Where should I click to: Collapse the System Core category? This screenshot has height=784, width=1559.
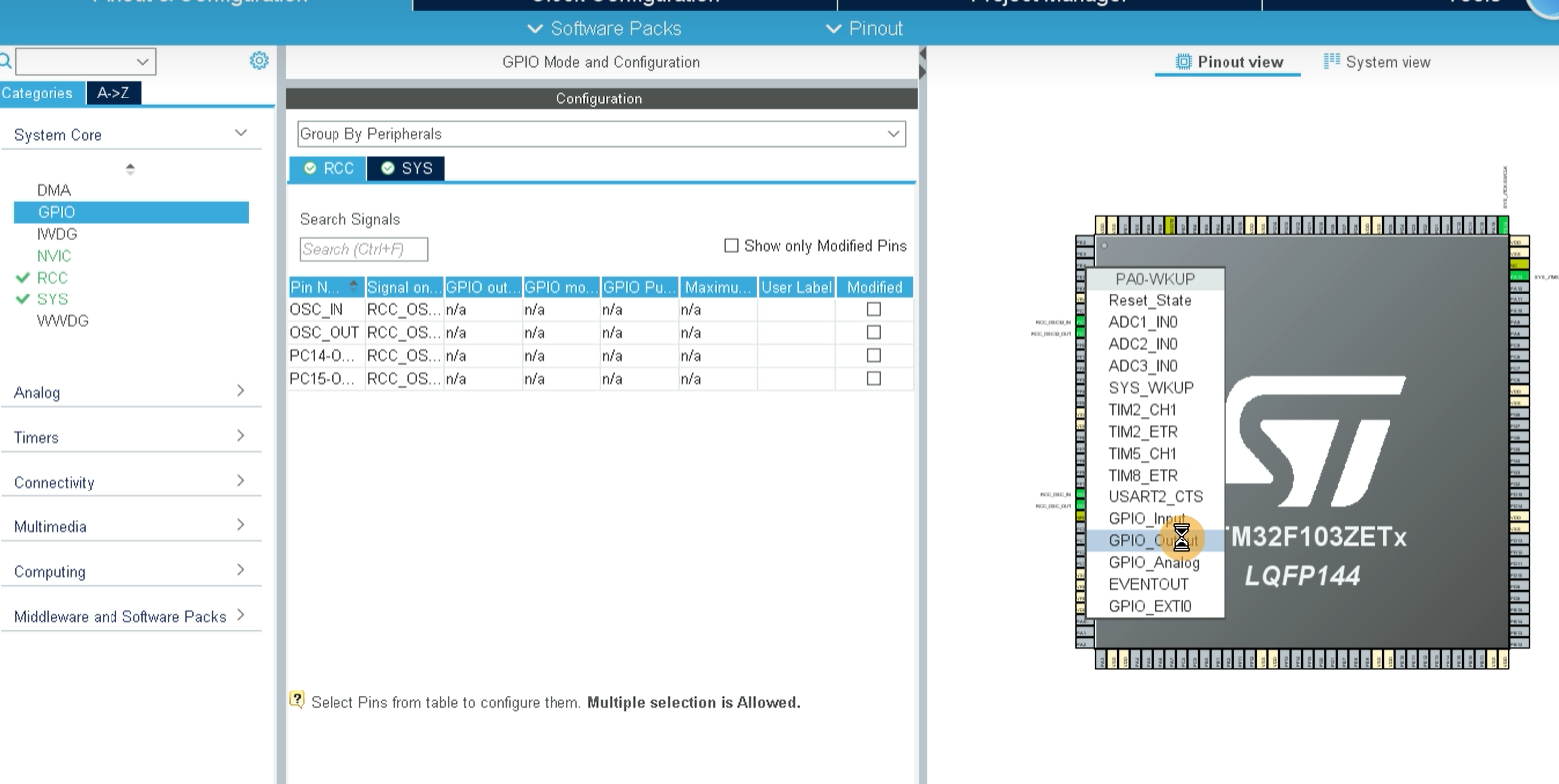240,133
